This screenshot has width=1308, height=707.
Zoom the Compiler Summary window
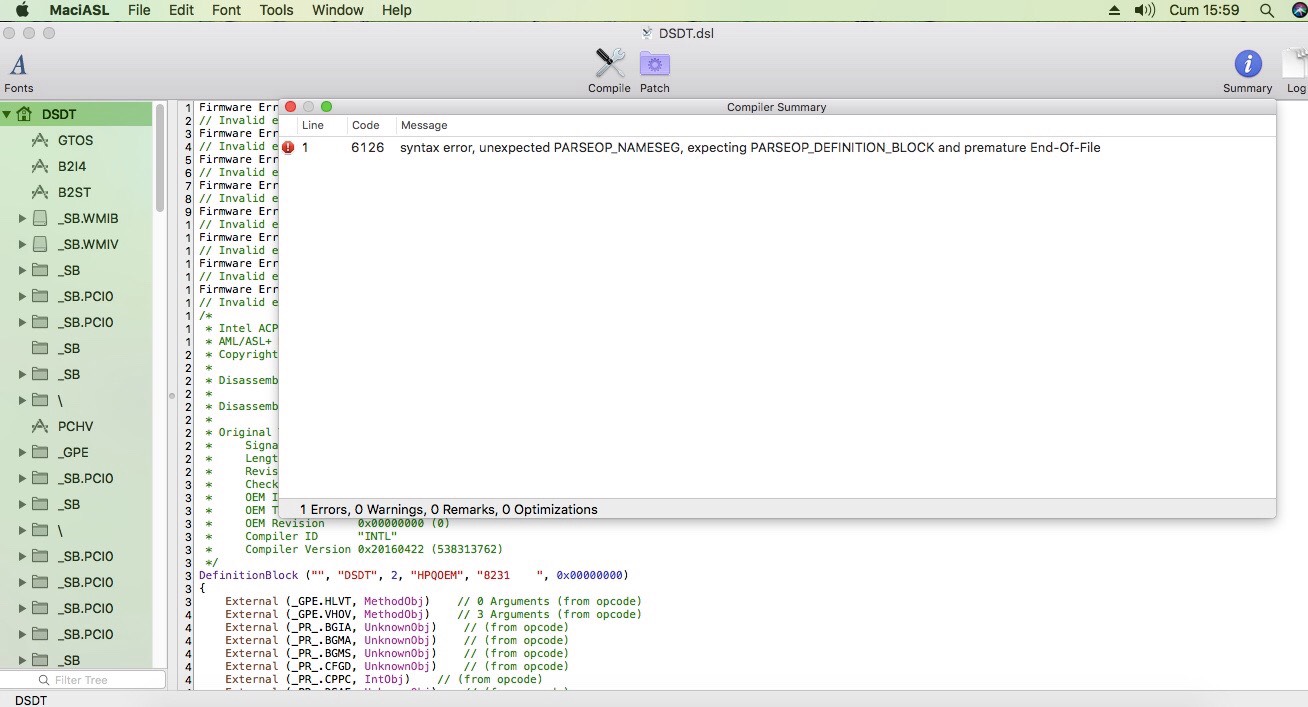point(326,107)
